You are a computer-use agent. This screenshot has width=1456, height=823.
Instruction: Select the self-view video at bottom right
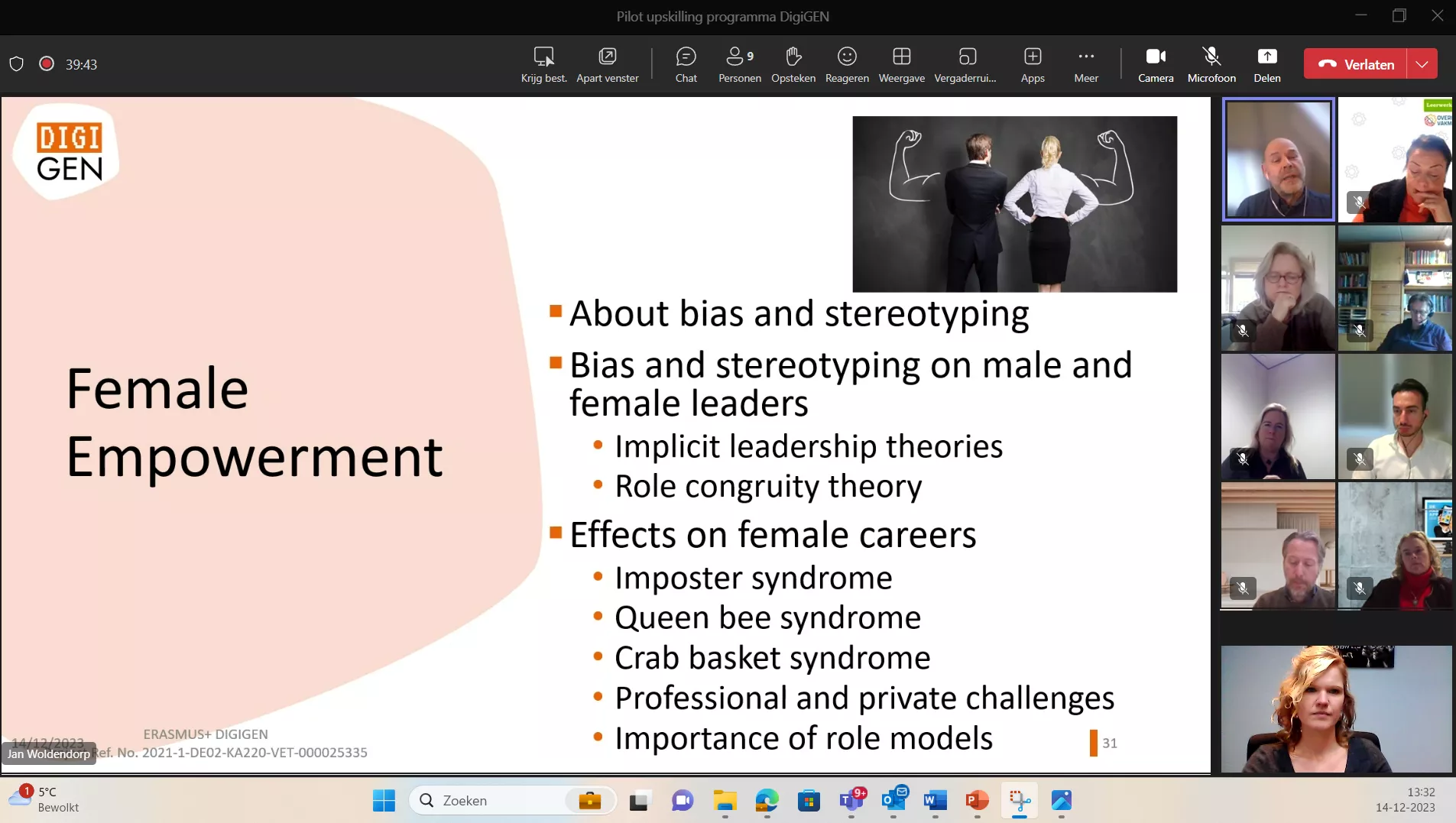(1336, 709)
